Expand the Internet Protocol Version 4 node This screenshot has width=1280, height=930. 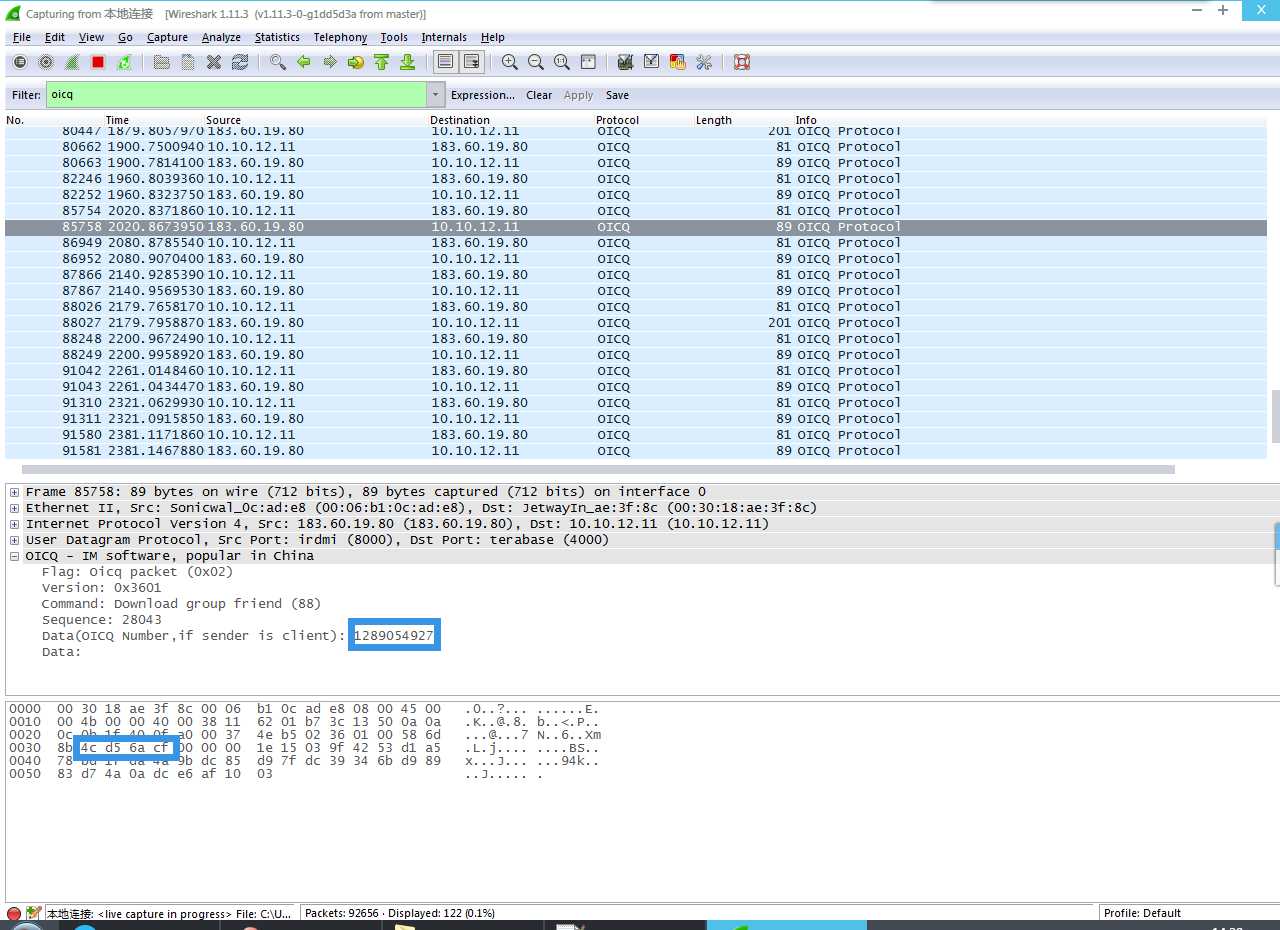click(x=14, y=524)
